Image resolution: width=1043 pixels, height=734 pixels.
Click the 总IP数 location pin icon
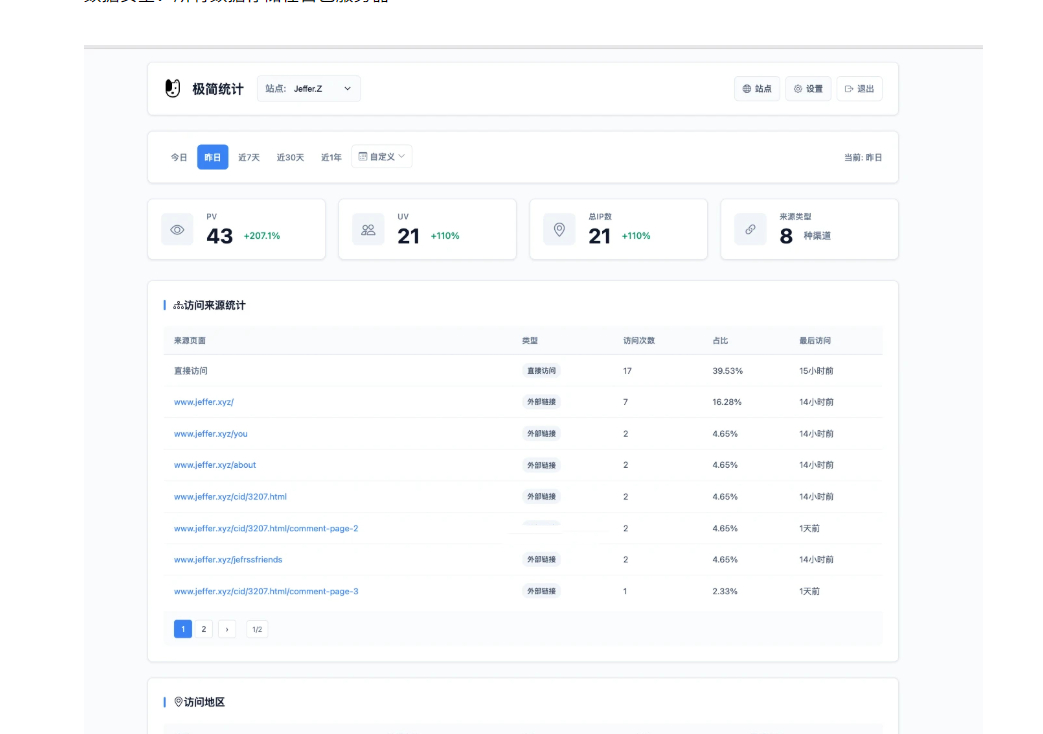click(559, 230)
